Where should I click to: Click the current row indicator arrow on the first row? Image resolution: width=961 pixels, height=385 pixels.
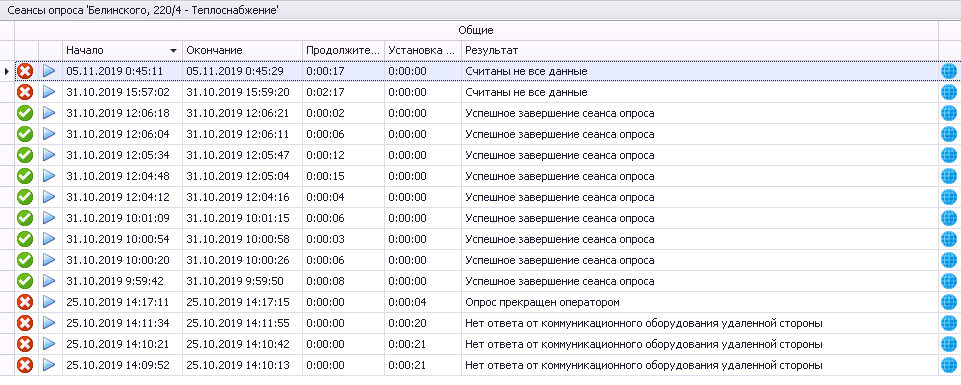[7, 72]
